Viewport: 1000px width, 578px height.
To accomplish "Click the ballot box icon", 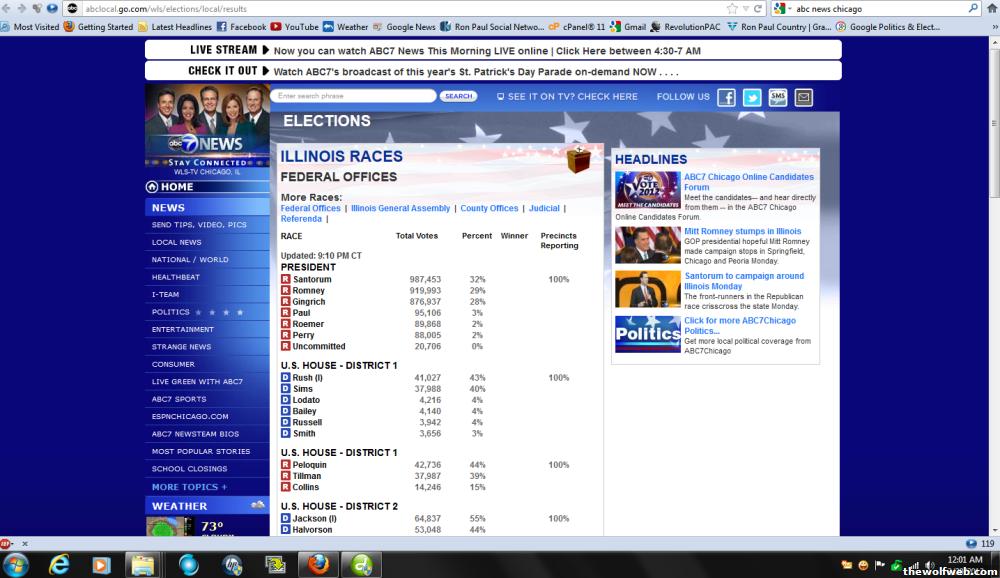I will click(578, 160).
